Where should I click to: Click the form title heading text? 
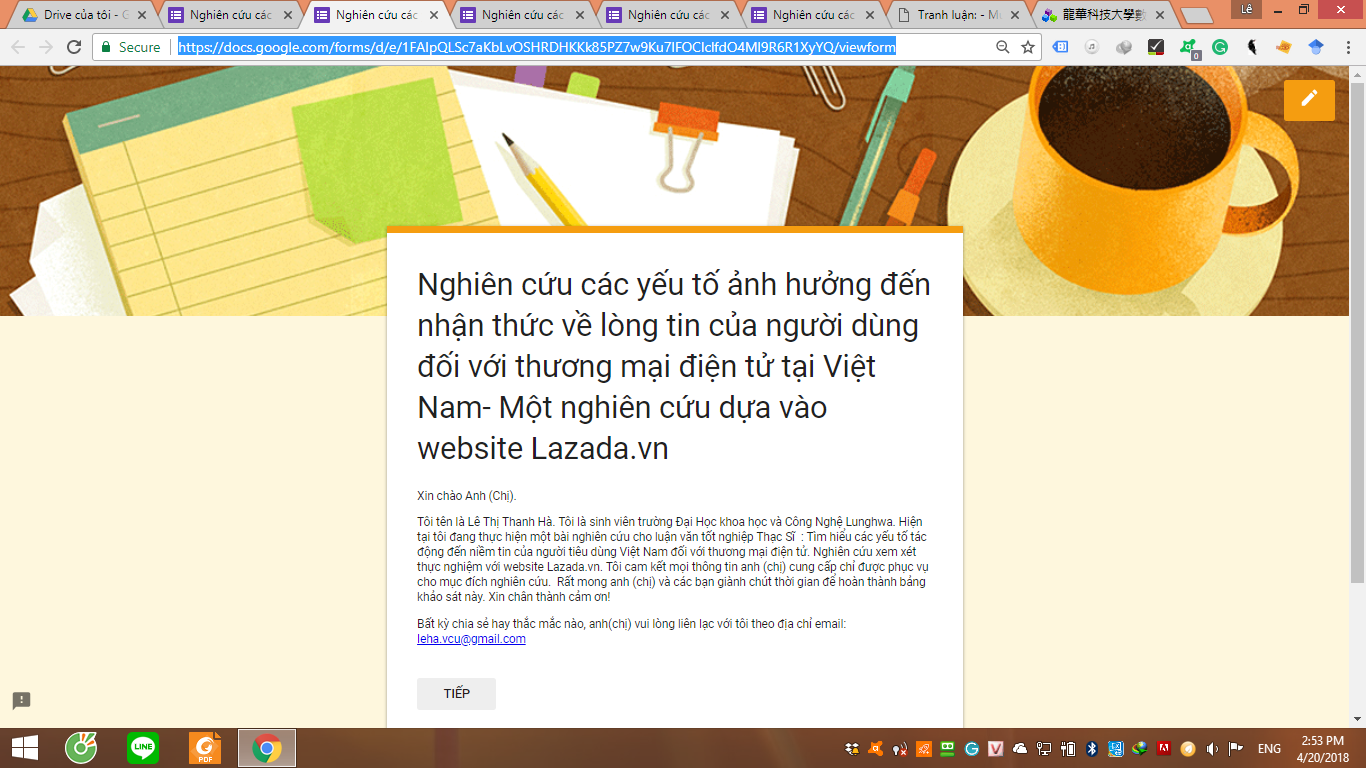click(674, 366)
